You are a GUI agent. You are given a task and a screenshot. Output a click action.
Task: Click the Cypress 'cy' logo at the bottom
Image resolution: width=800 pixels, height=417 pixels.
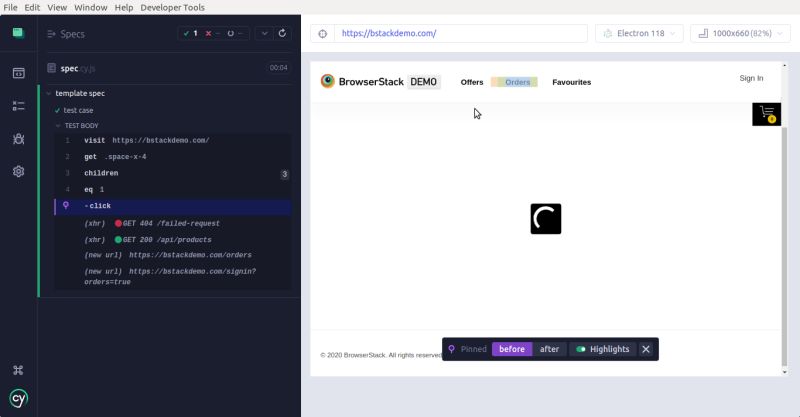click(18, 398)
